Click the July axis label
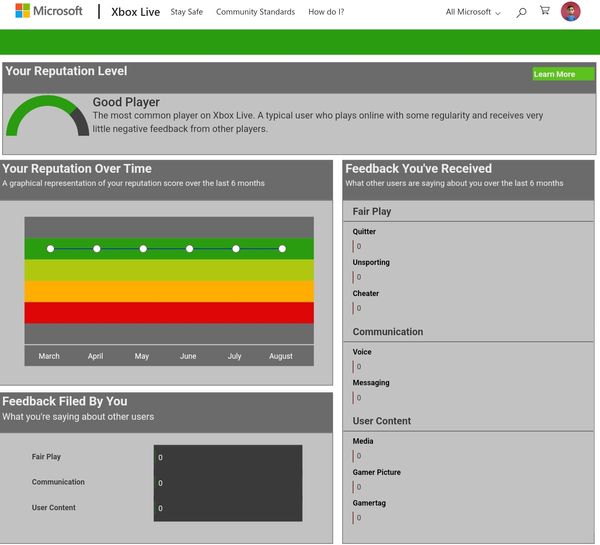This screenshot has width=600, height=545. coord(234,356)
